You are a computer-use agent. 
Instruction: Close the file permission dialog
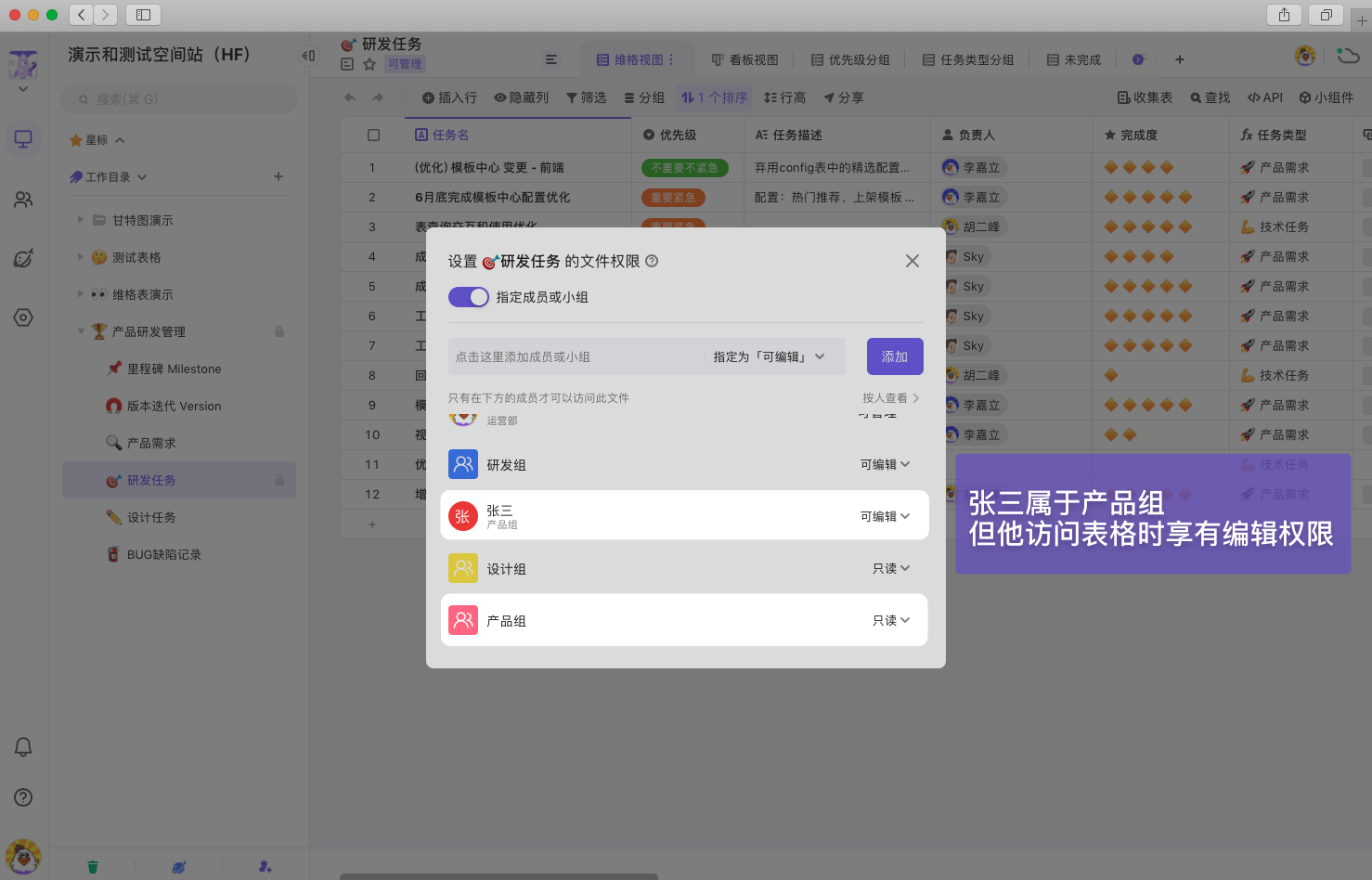tap(913, 261)
